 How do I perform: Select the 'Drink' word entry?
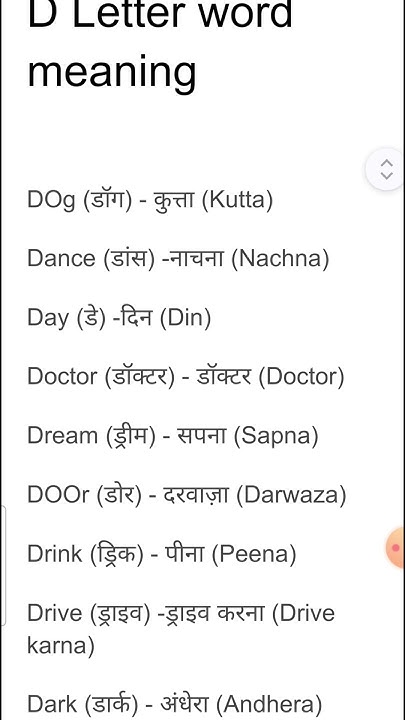tap(55, 553)
